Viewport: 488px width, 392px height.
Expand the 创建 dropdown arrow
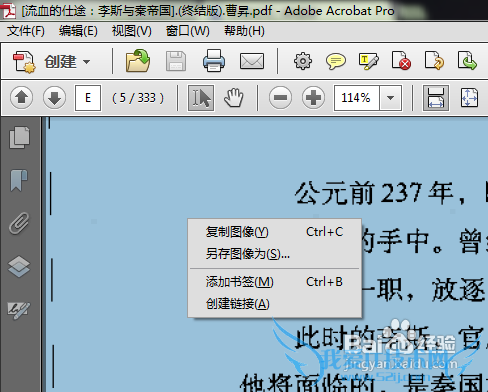pos(87,62)
